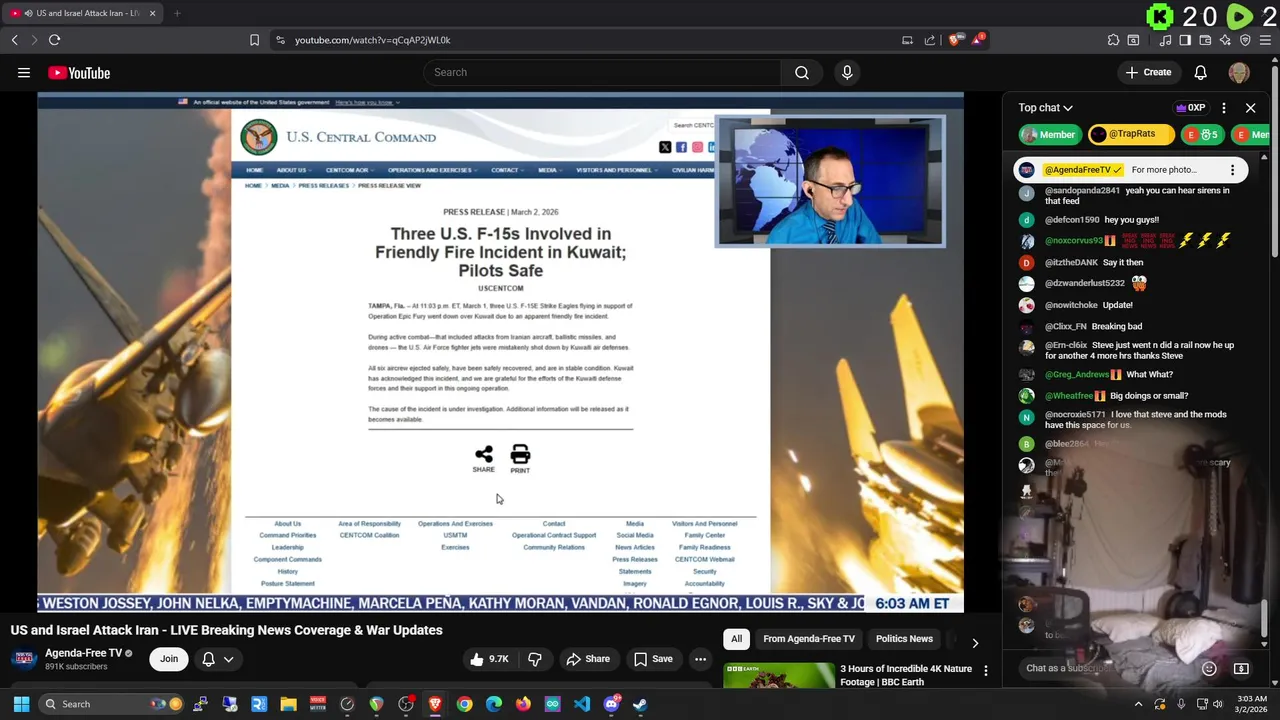The height and width of the screenshot is (720, 1280).
Task: Open Brave media playlist music icon
Action: (x=1165, y=40)
